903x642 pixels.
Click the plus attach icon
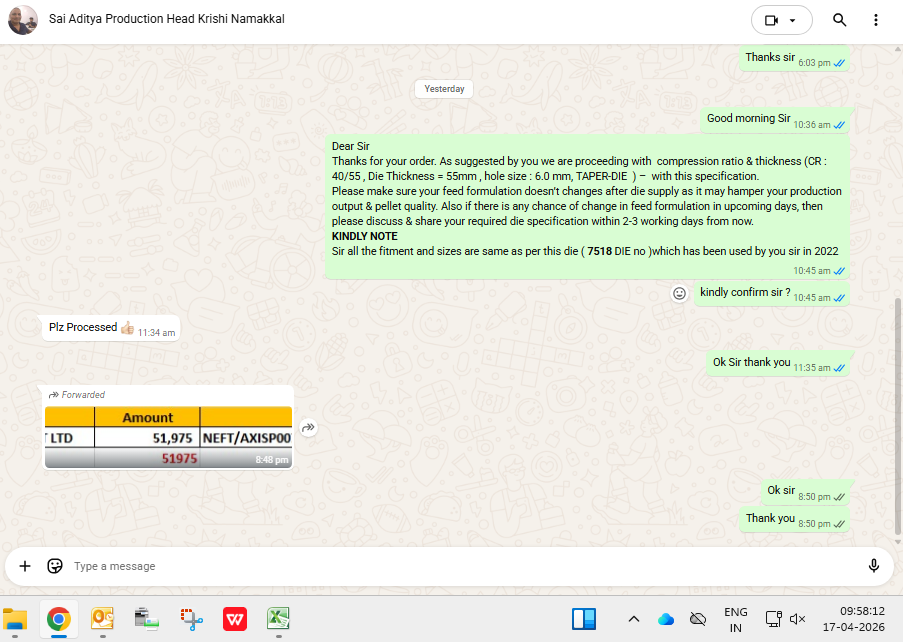pyautogui.click(x=25, y=566)
